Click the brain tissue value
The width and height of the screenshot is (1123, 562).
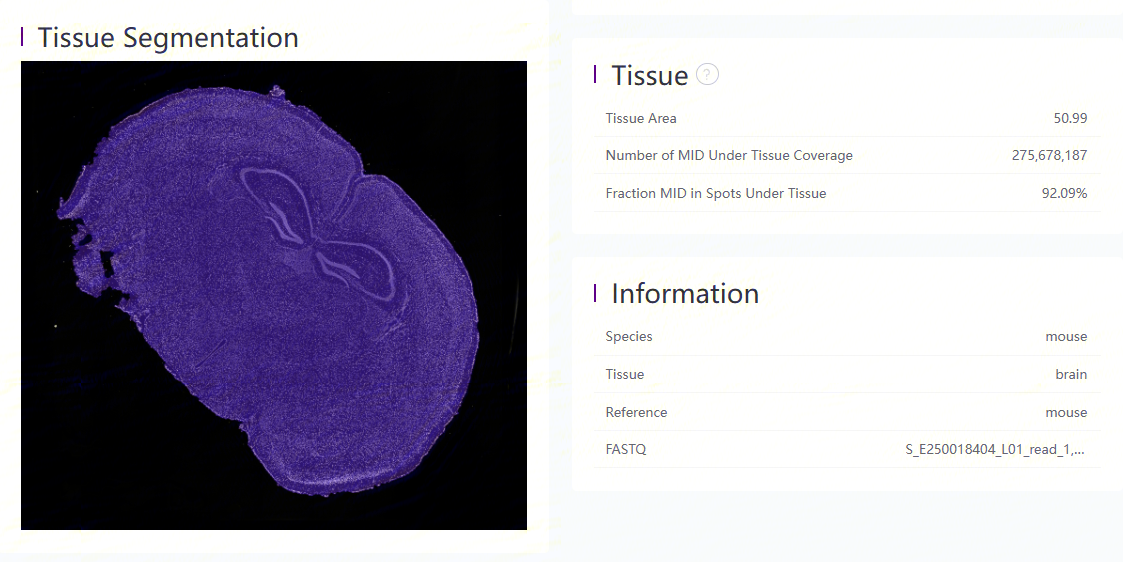[x=1071, y=374]
